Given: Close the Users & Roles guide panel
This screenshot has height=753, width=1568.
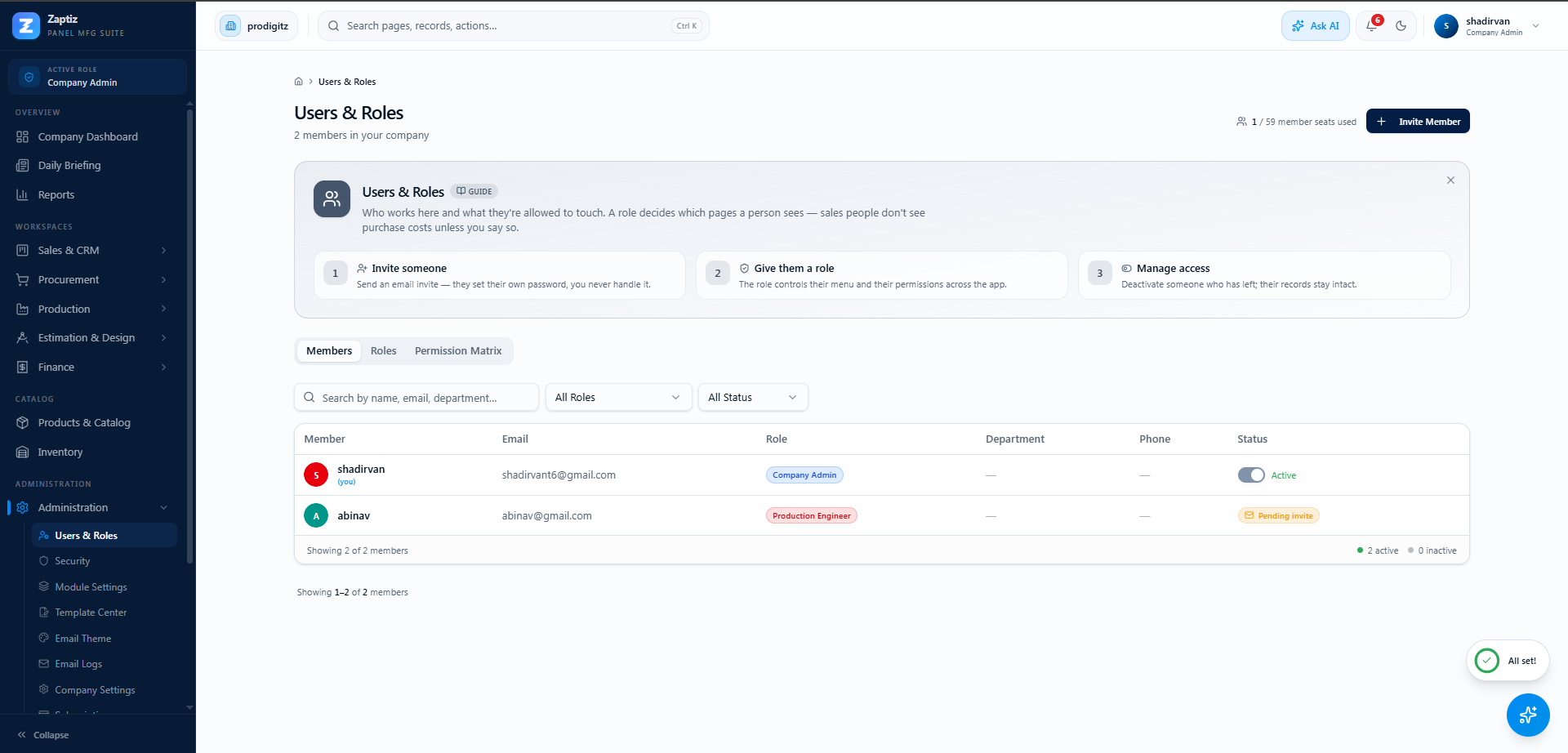Looking at the screenshot, I should (1450, 180).
